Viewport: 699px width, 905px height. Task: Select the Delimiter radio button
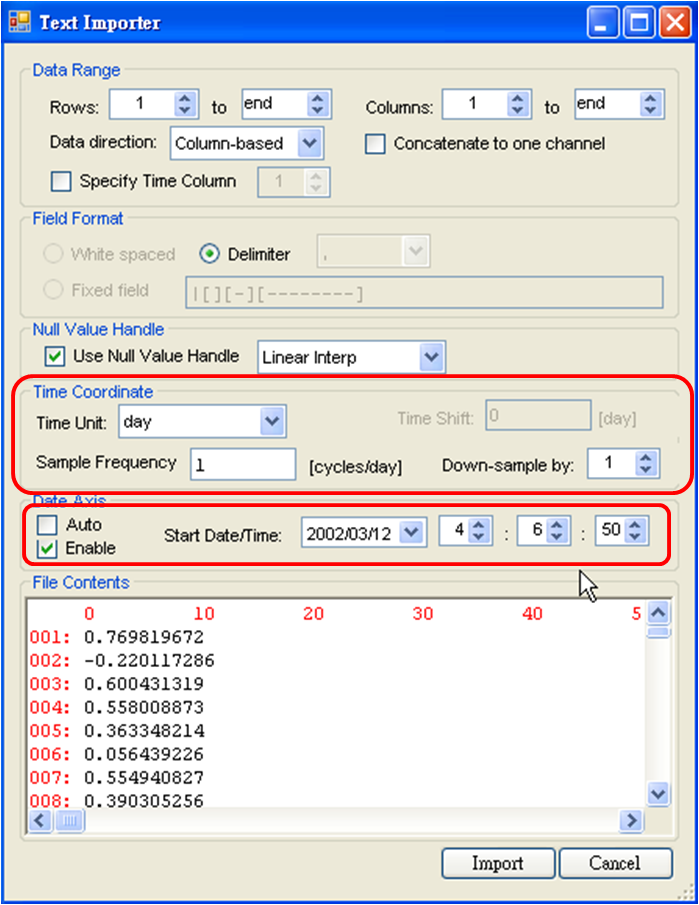(x=210, y=254)
